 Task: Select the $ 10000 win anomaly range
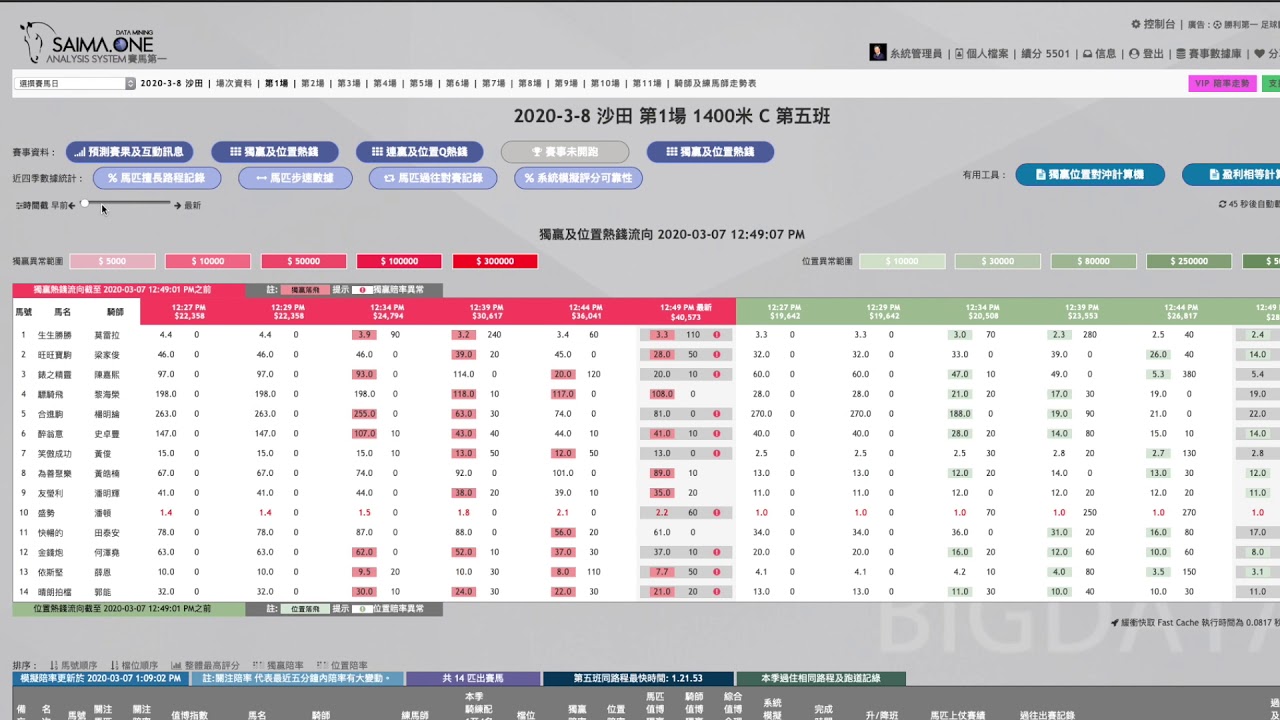pyautogui.click(x=208, y=261)
